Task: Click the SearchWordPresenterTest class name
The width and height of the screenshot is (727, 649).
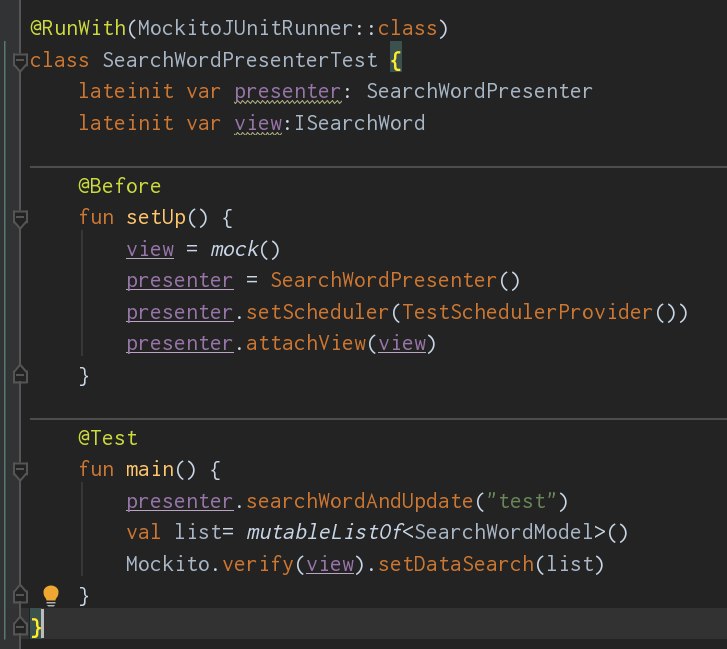Action: pyautogui.click(x=240, y=60)
